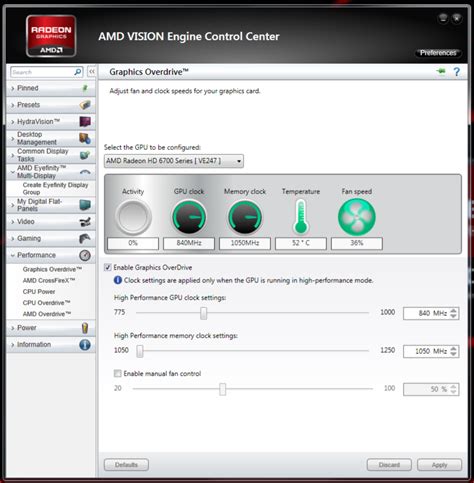Toggle Enable Graphics OverDrive checkbox
The width and height of the screenshot is (474, 483).
point(108,267)
